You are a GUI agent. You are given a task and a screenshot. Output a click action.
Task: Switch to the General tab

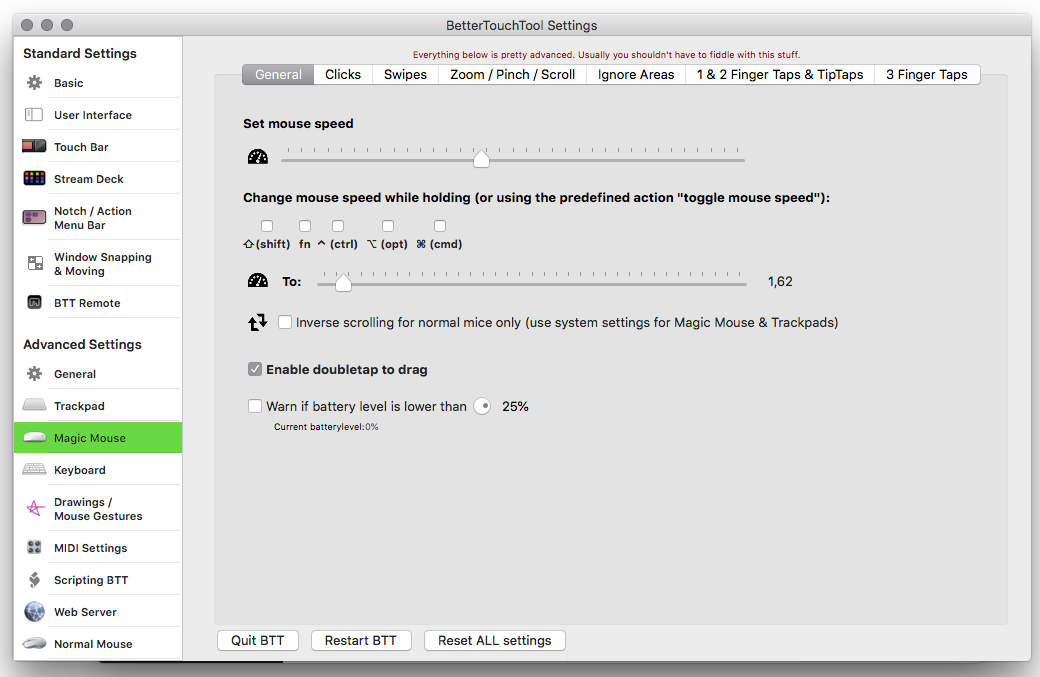pyautogui.click(x=278, y=74)
